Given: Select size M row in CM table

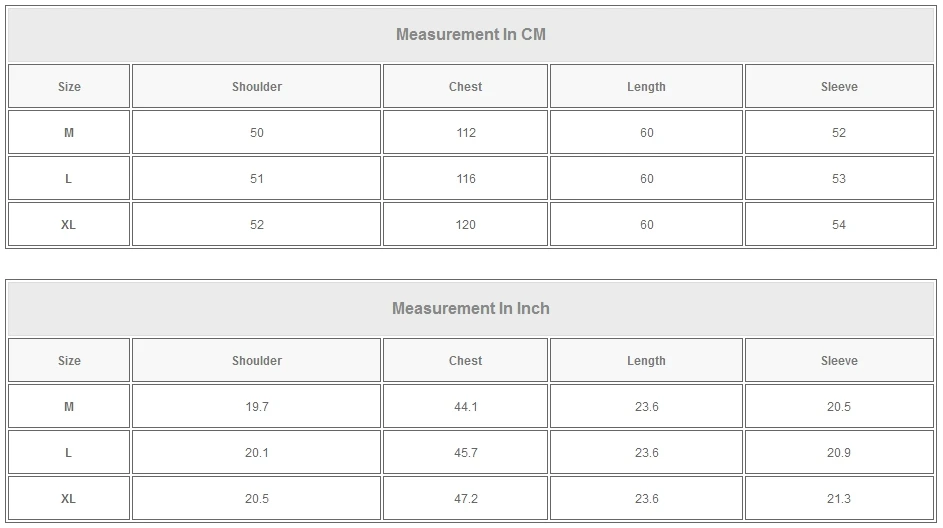Looking at the screenshot, I should 69,133.
